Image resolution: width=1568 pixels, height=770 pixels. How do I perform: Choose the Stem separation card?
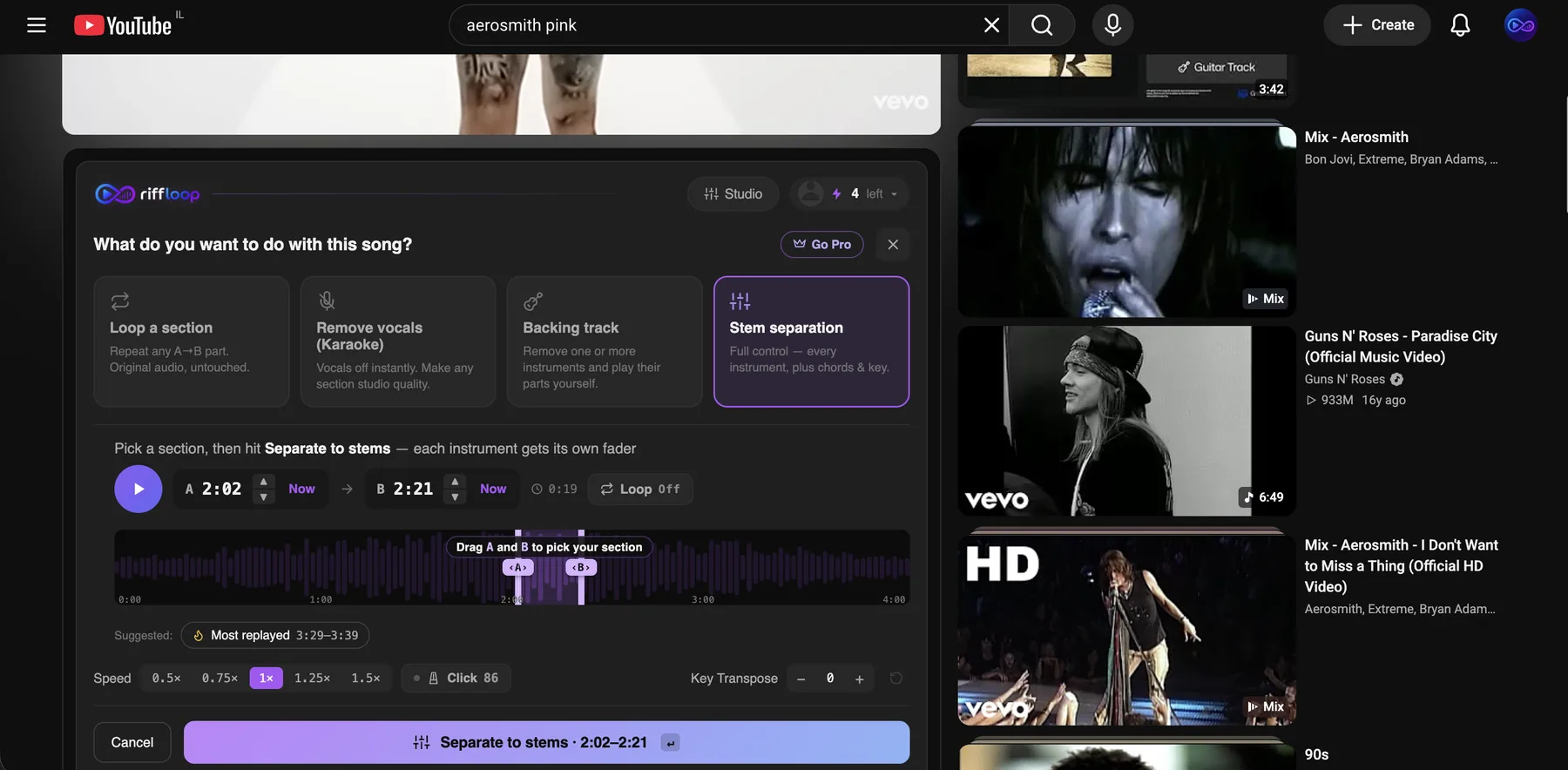[811, 341]
